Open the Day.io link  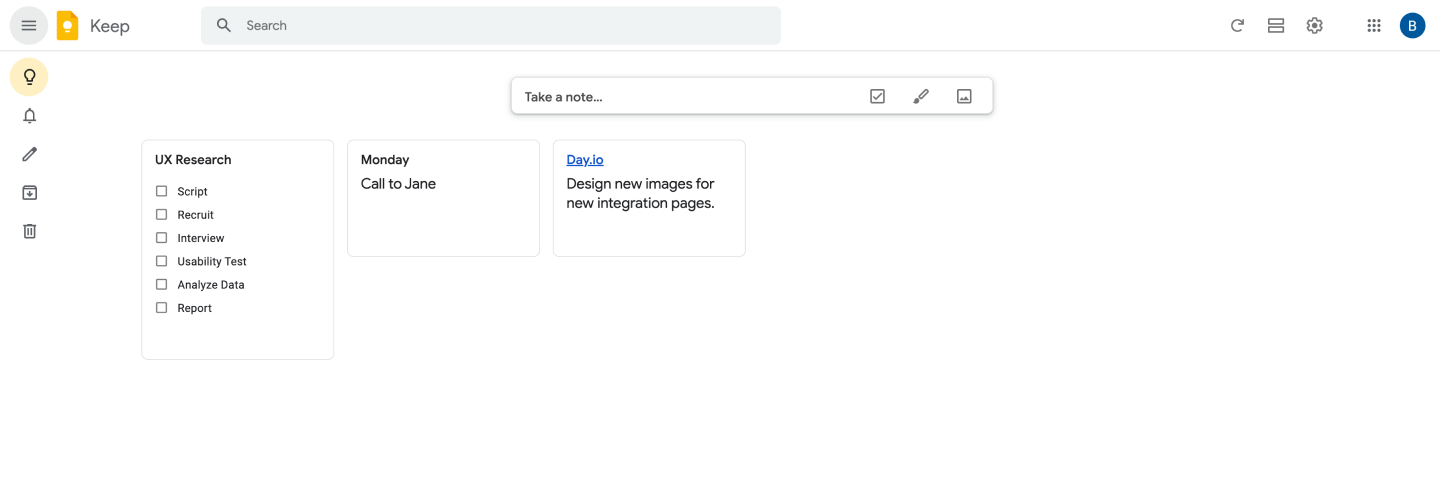[x=585, y=160]
